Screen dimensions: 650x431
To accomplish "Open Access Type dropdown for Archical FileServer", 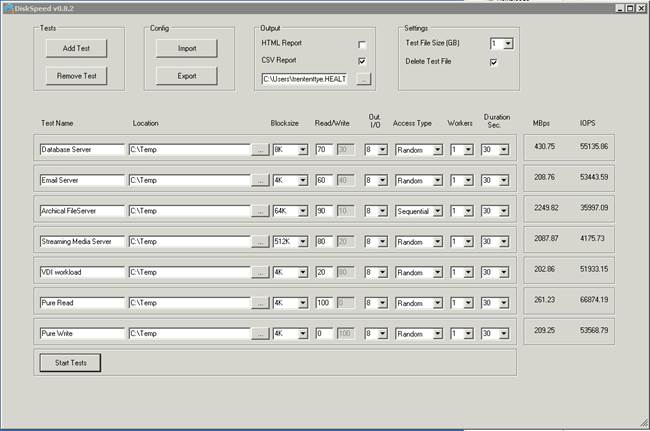I will pyautogui.click(x=435, y=211).
